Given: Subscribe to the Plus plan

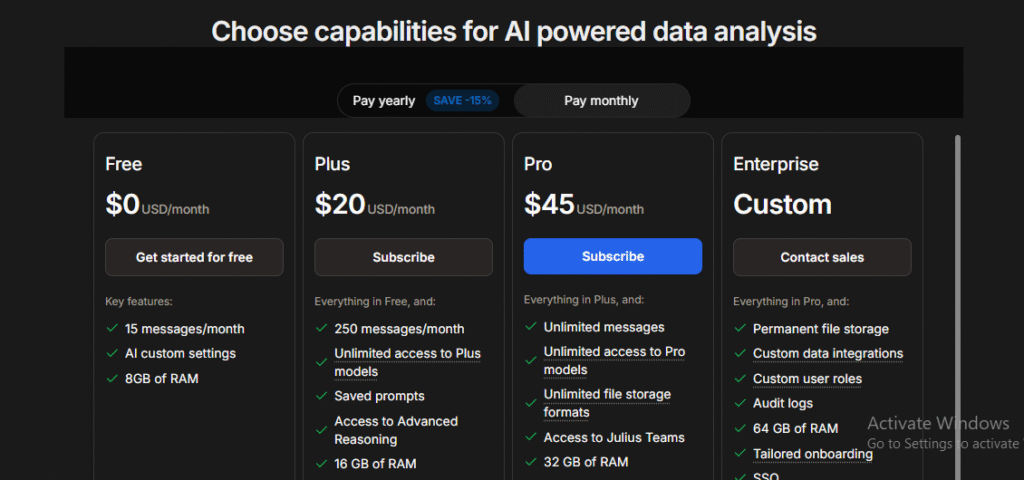Looking at the screenshot, I should 403,257.
